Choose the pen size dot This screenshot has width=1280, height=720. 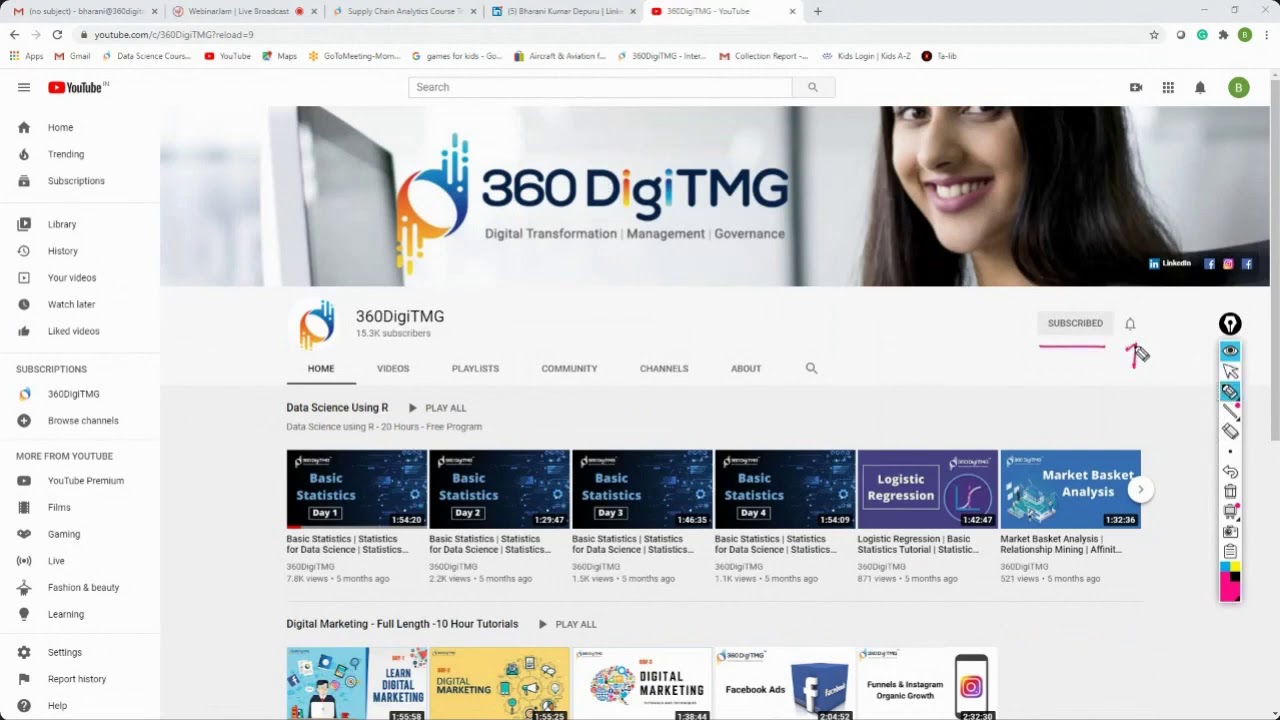[x=1230, y=452]
